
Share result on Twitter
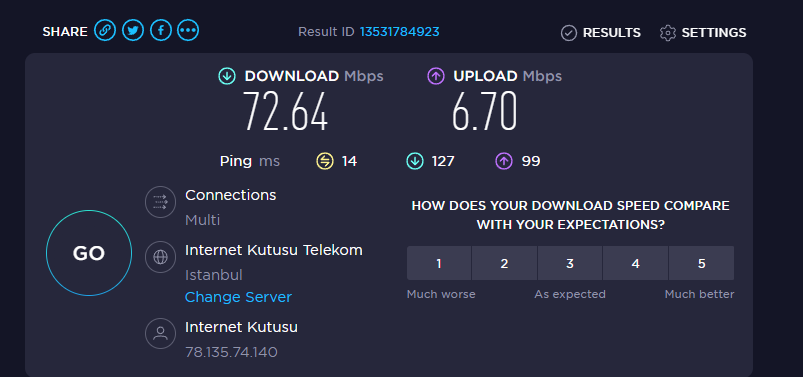tap(133, 31)
